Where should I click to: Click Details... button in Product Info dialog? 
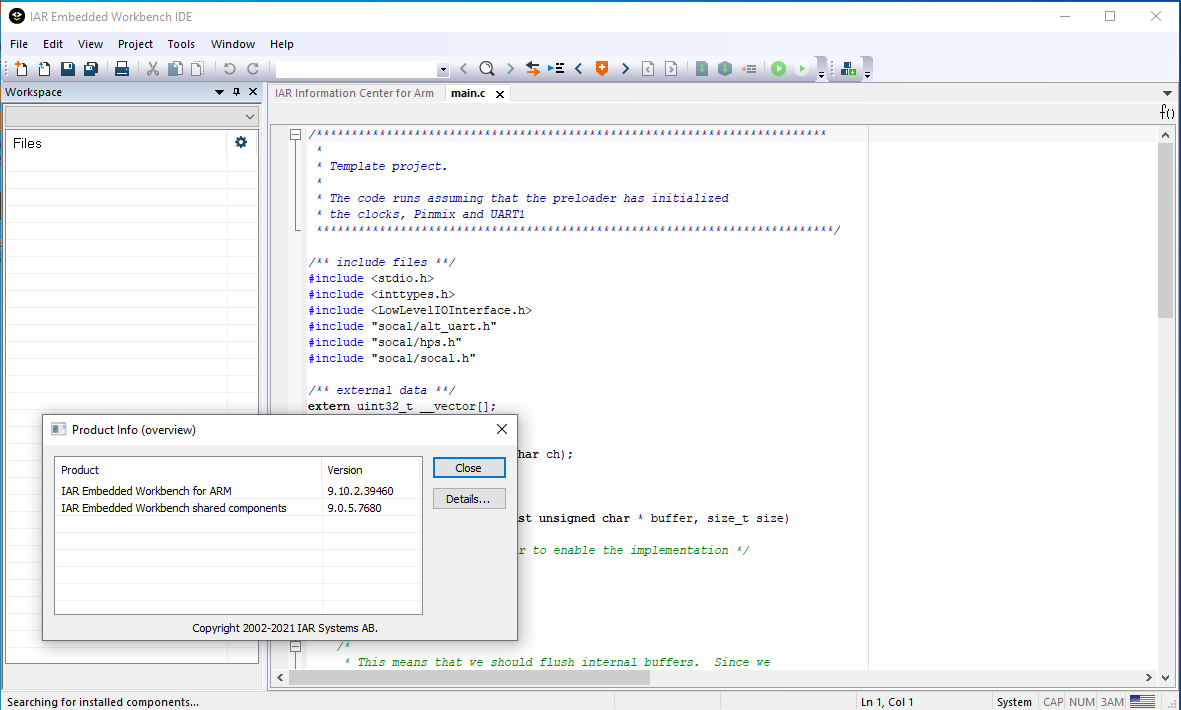click(468, 498)
